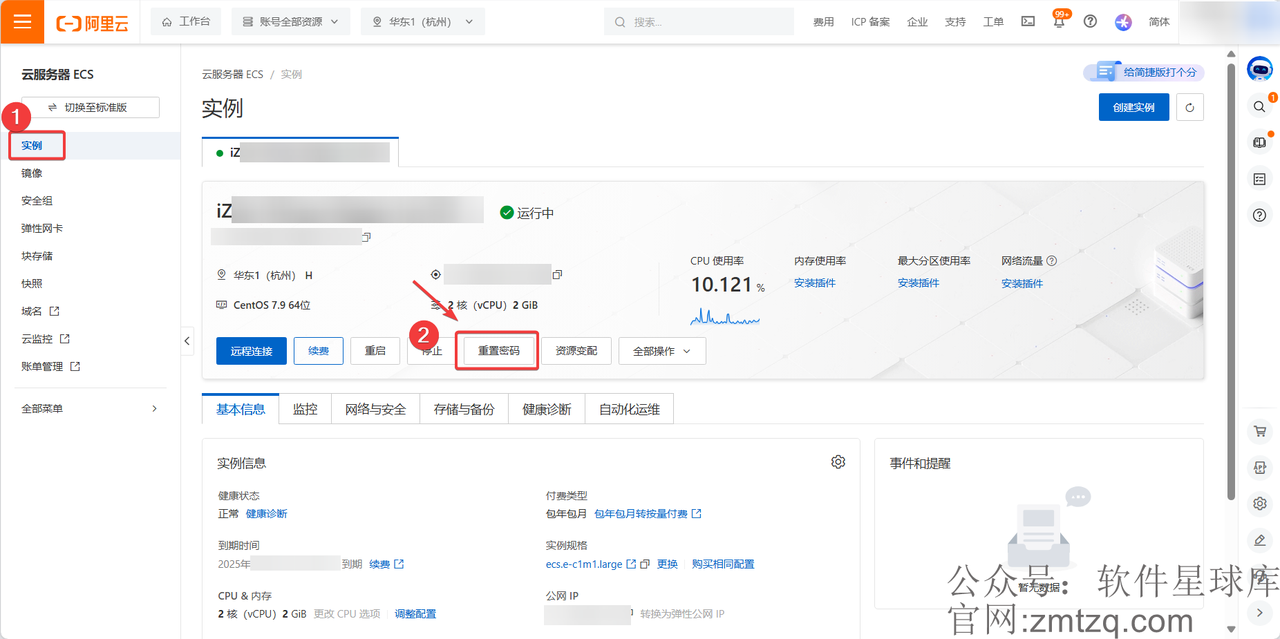1280x639 pixels.
Task: Open 费用 top menu
Action: (823, 22)
